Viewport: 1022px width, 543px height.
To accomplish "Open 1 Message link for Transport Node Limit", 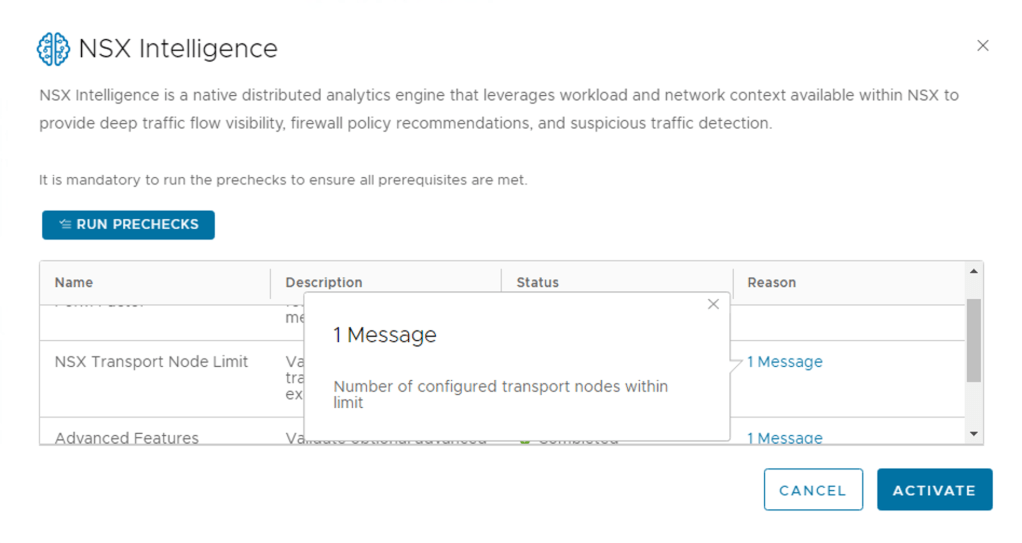I will (785, 362).
